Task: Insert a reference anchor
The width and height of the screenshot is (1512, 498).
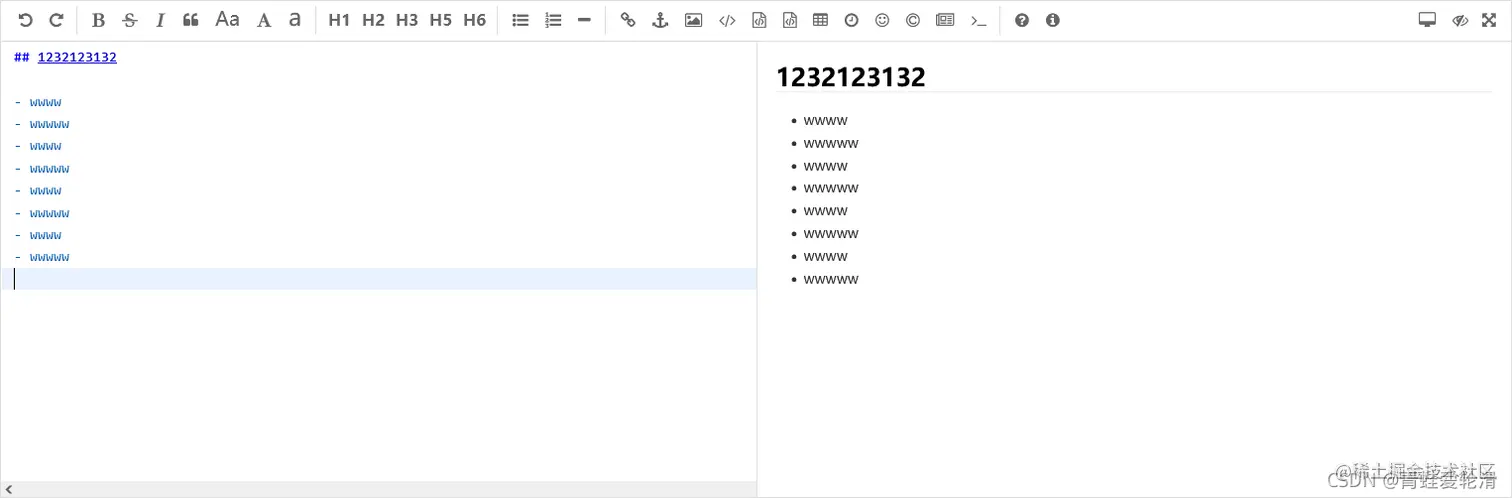Action: coord(660,20)
